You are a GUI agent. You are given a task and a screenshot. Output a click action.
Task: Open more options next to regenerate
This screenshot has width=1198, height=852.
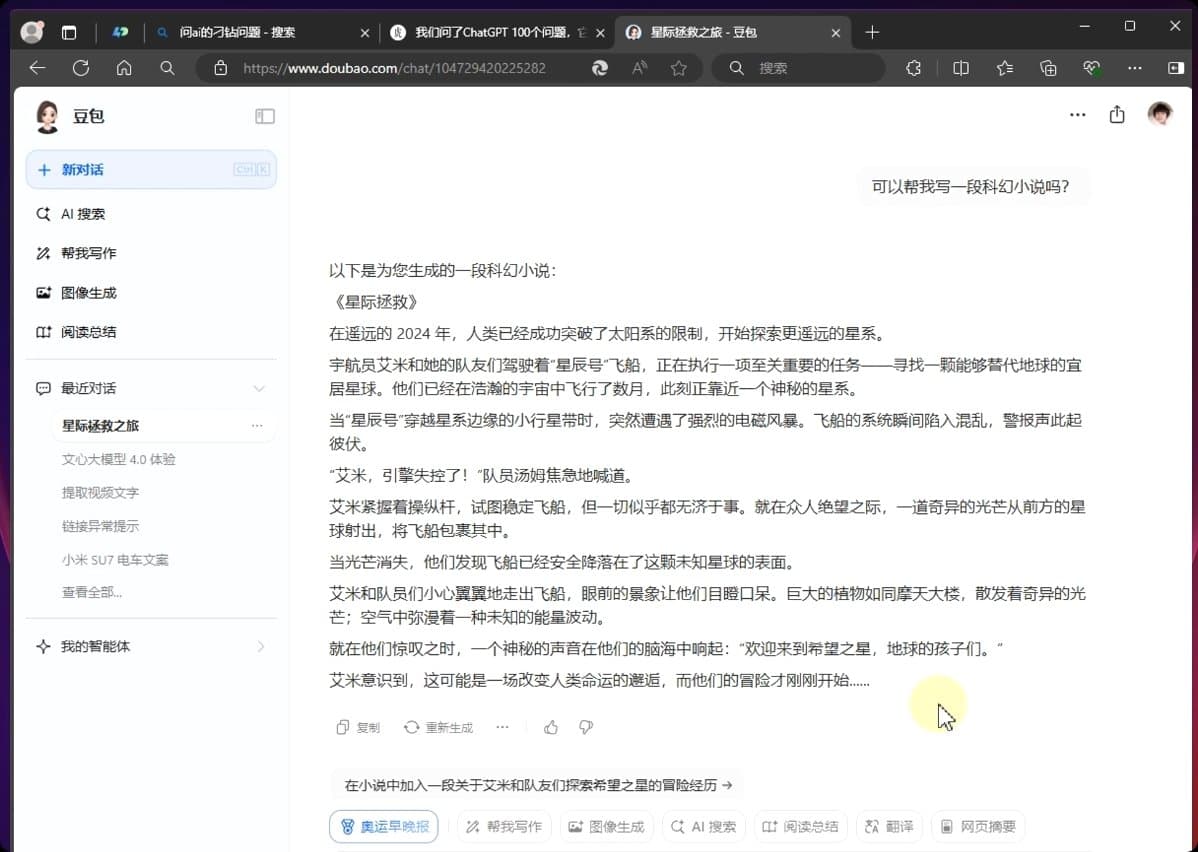[502, 728]
